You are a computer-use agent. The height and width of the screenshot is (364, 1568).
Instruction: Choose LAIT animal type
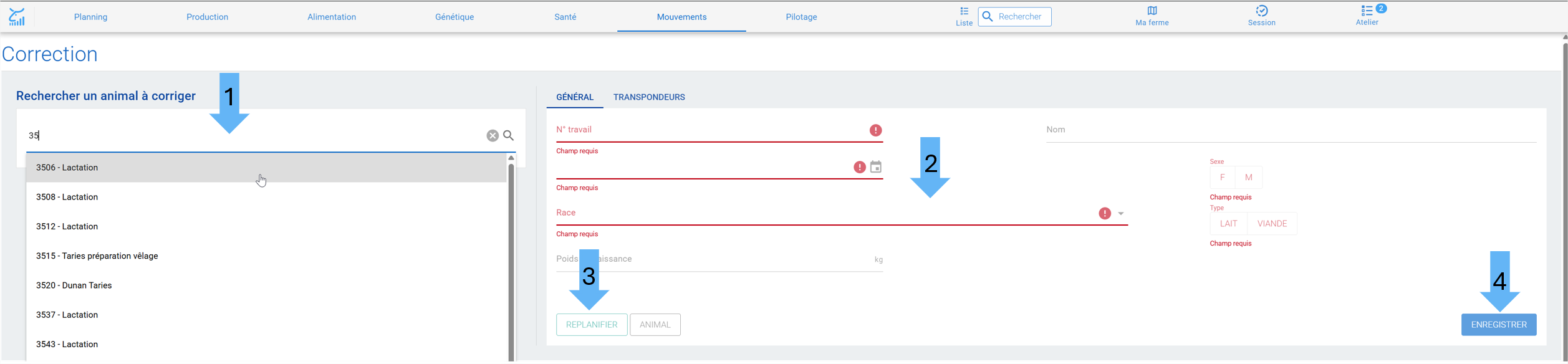[1229, 224]
